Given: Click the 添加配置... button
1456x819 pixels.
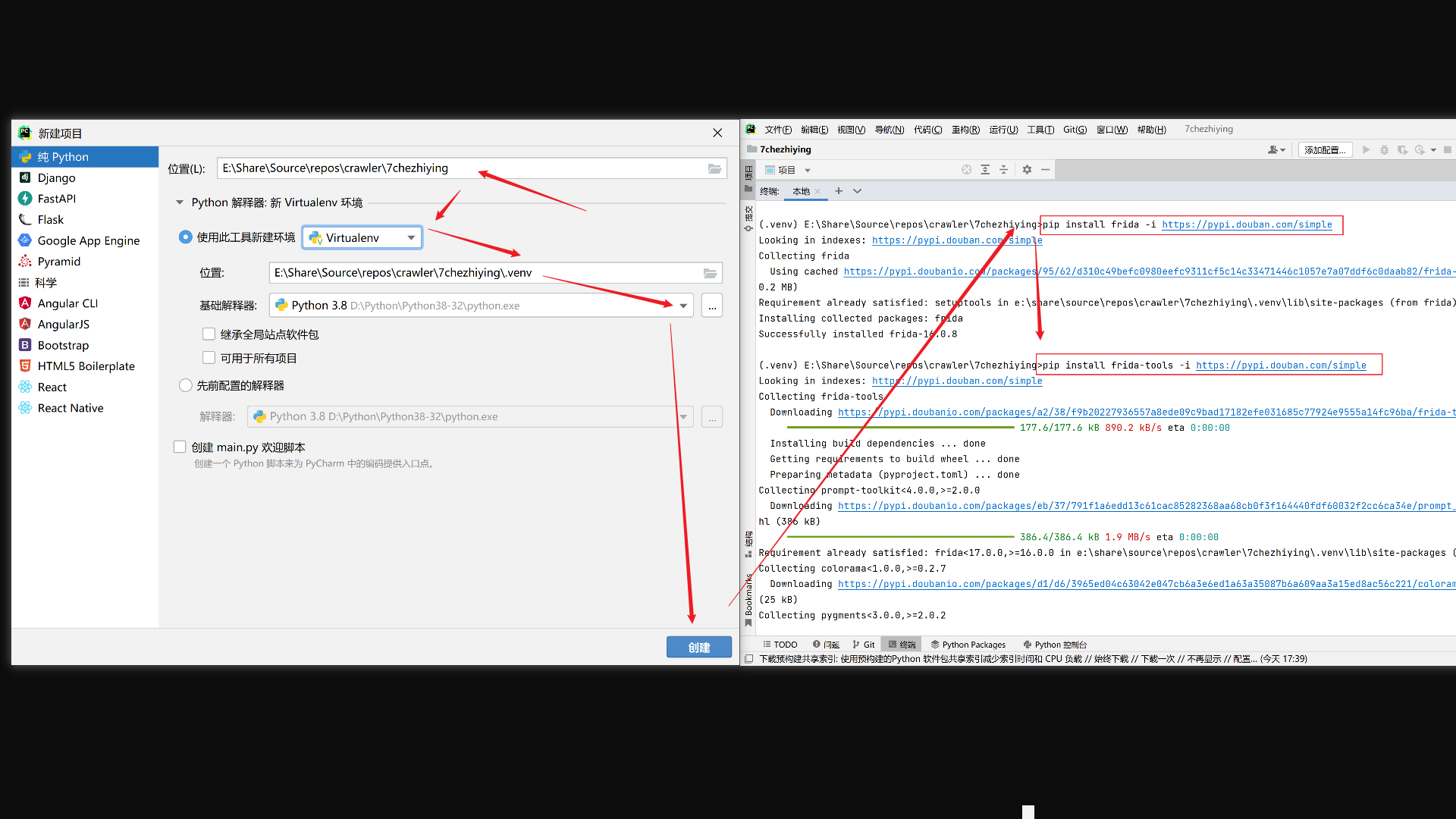Looking at the screenshot, I should point(1324,150).
